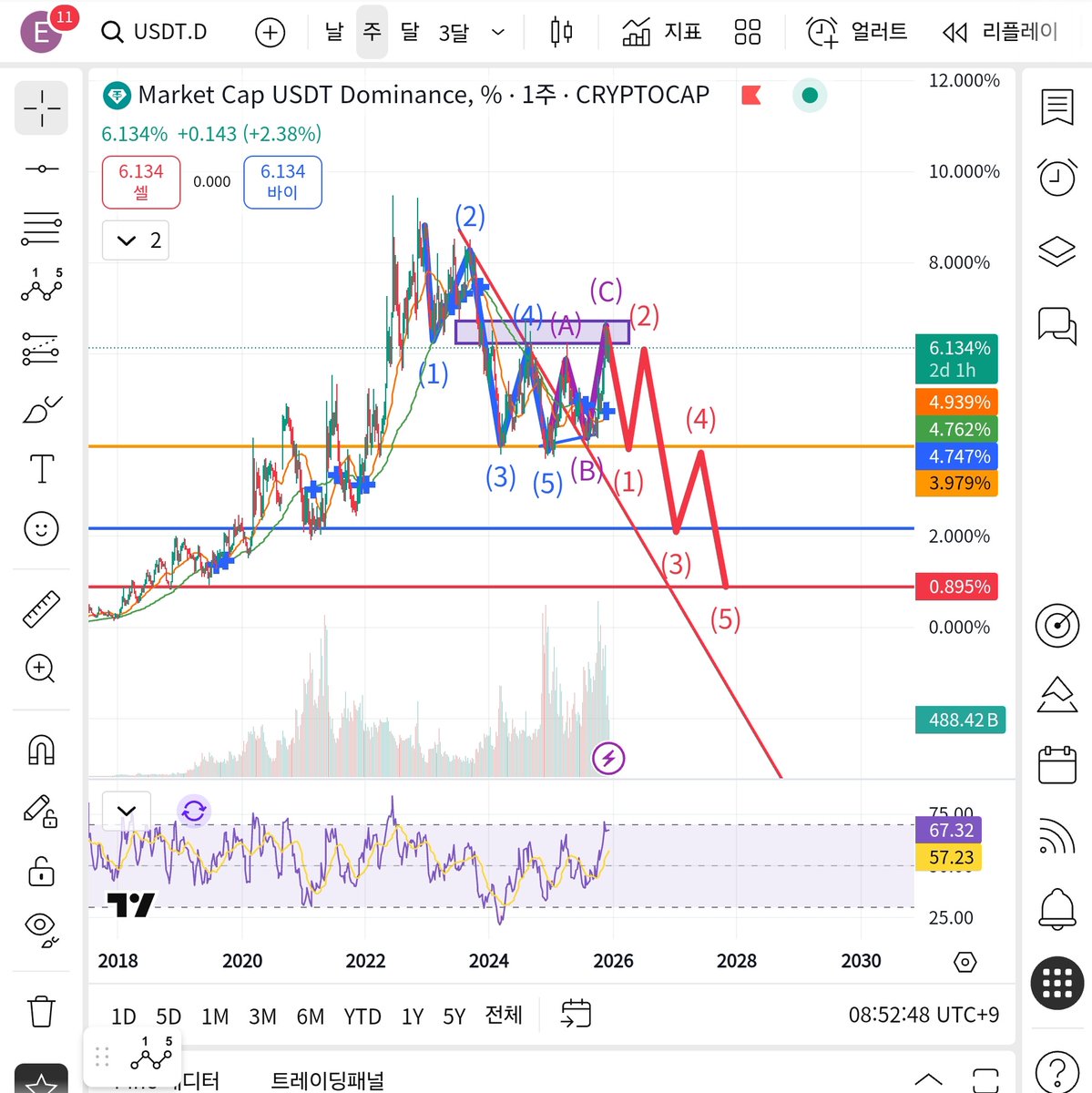Set range to 5D
The image size is (1092, 1093).
[x=168, y=1016]
